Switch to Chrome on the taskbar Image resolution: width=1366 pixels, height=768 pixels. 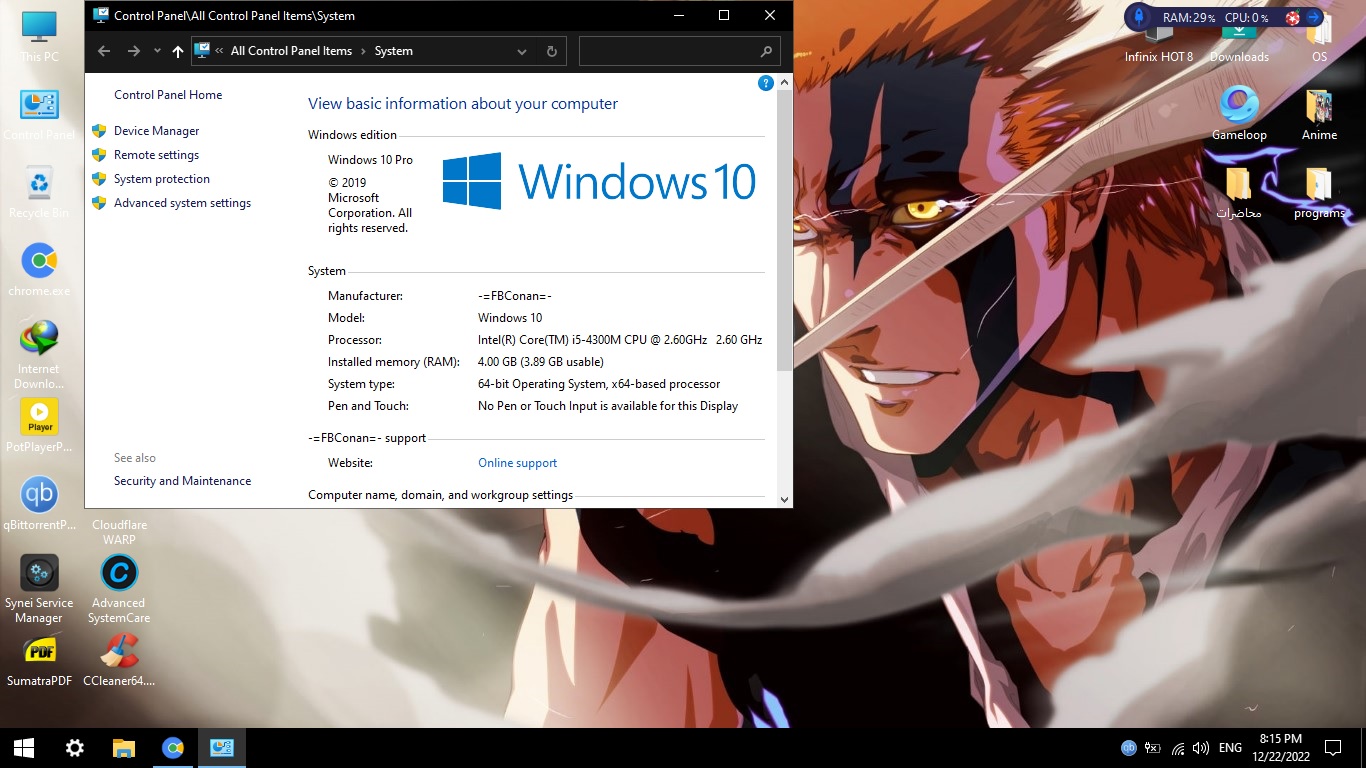(x=173, y=748)
